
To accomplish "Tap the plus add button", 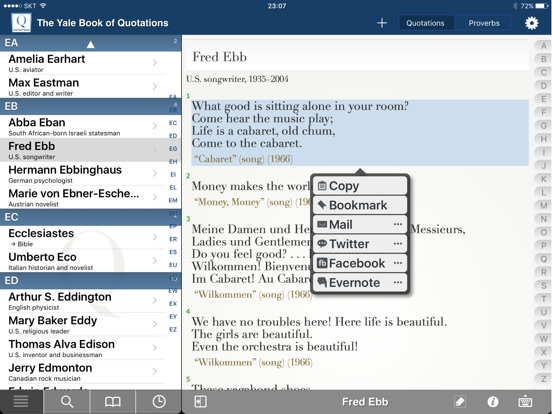I will click(x=382, y=23).
